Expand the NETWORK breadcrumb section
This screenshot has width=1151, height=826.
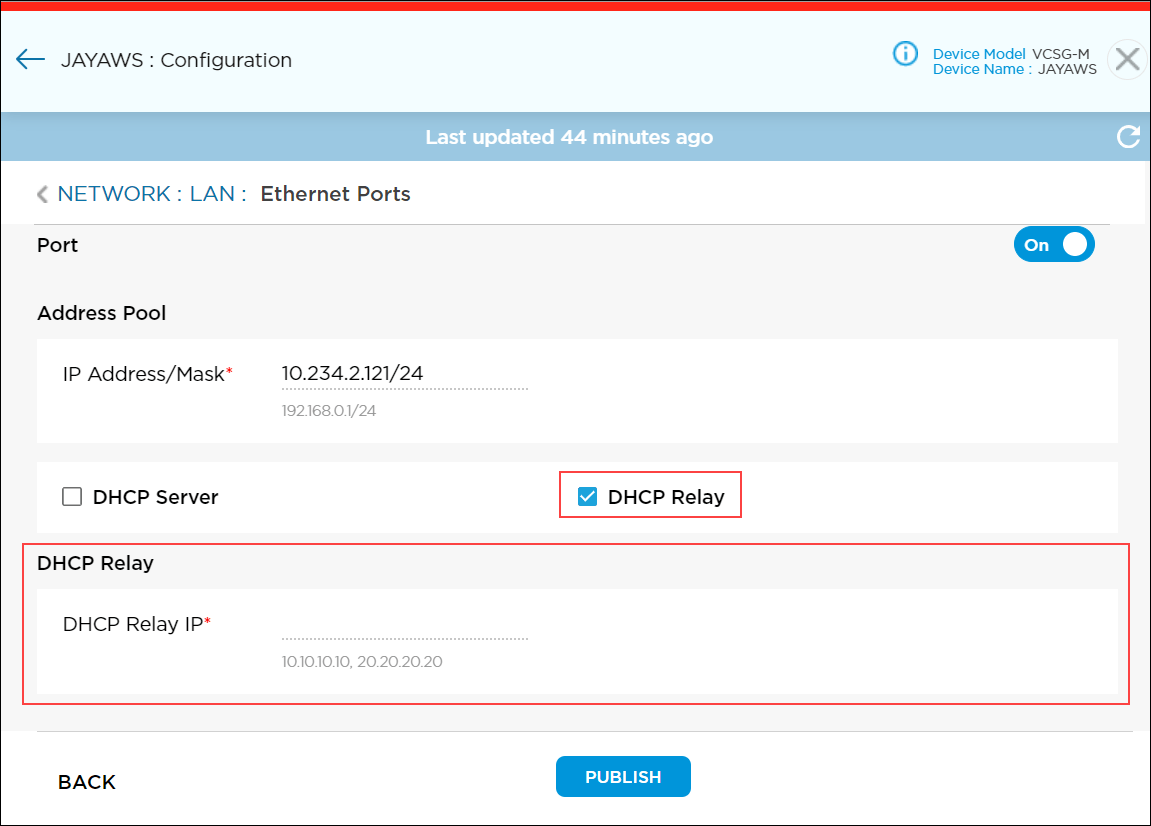point(113,194)
